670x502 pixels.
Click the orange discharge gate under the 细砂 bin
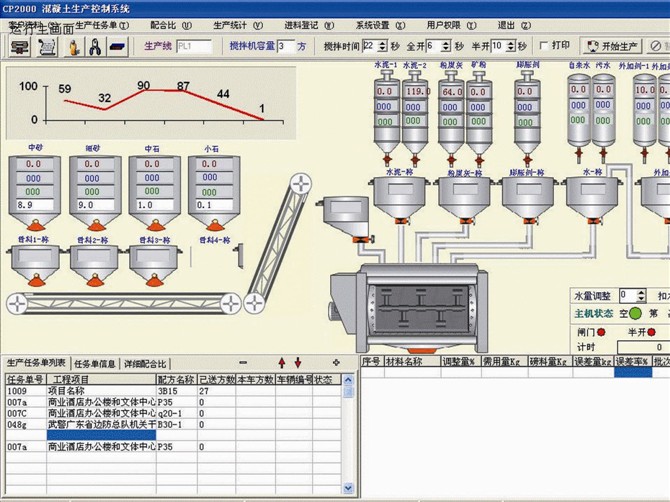click(96, 225)
